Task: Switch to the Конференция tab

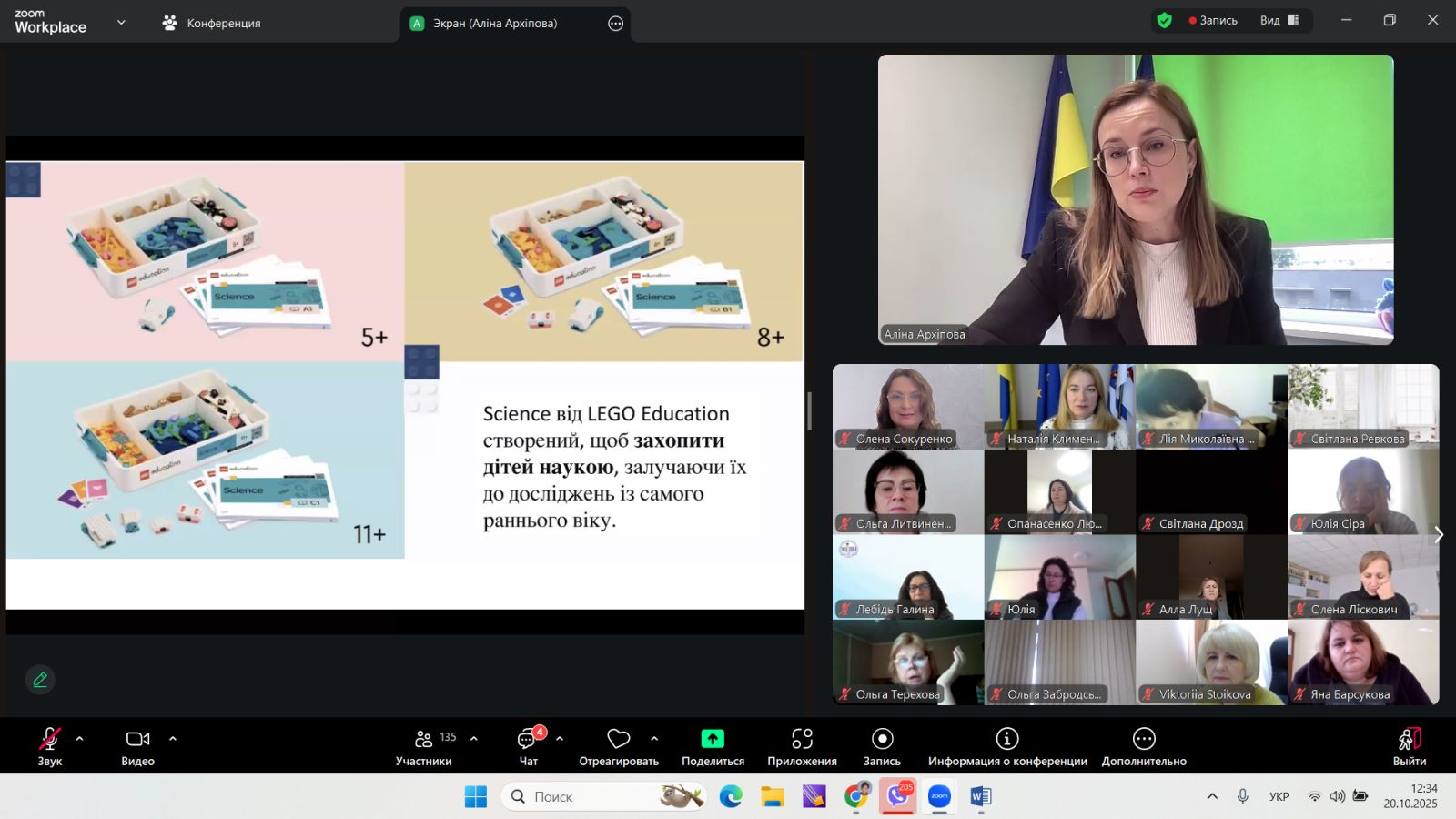Action: coord(212,23)
